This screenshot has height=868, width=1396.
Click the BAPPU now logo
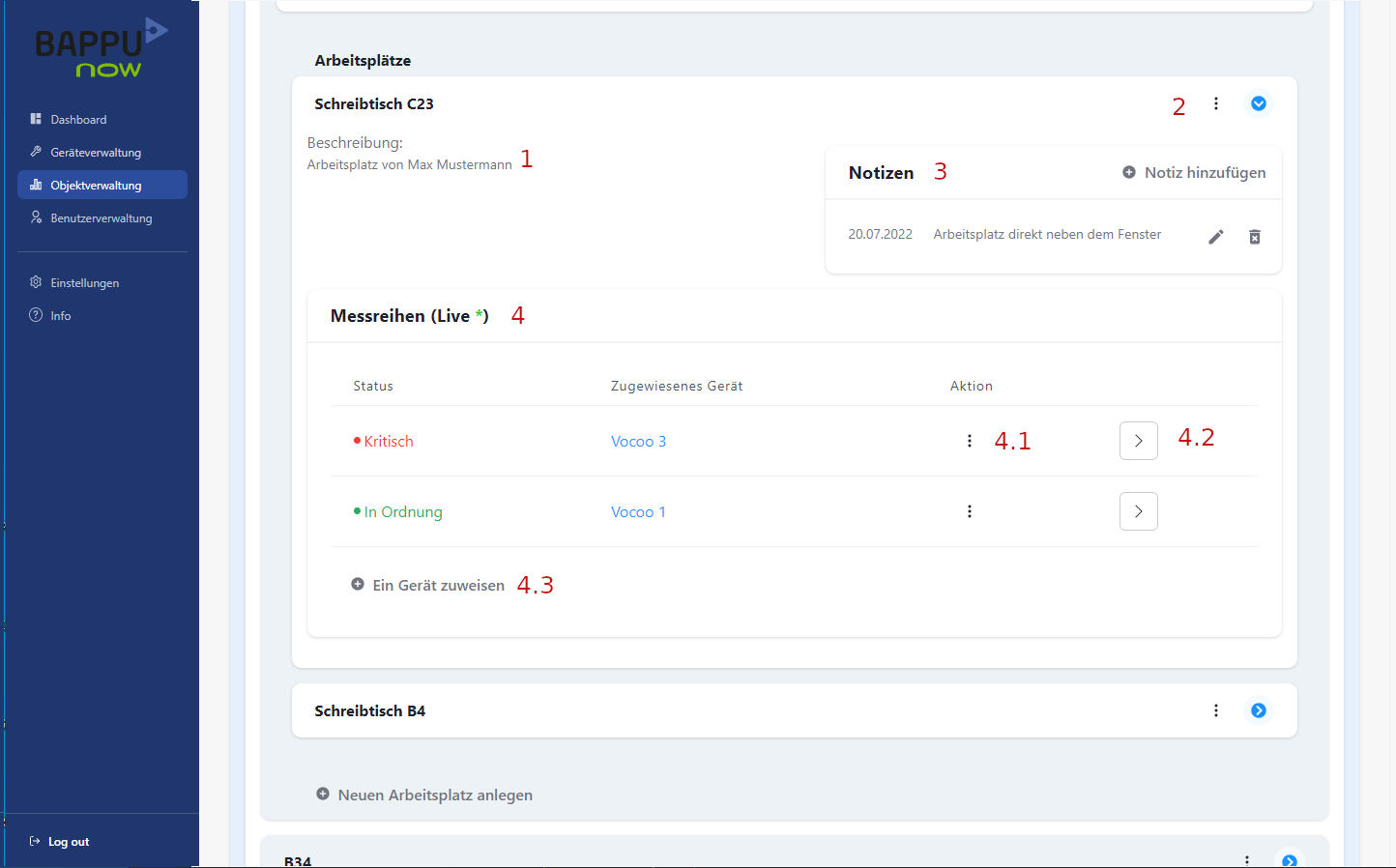101,48
